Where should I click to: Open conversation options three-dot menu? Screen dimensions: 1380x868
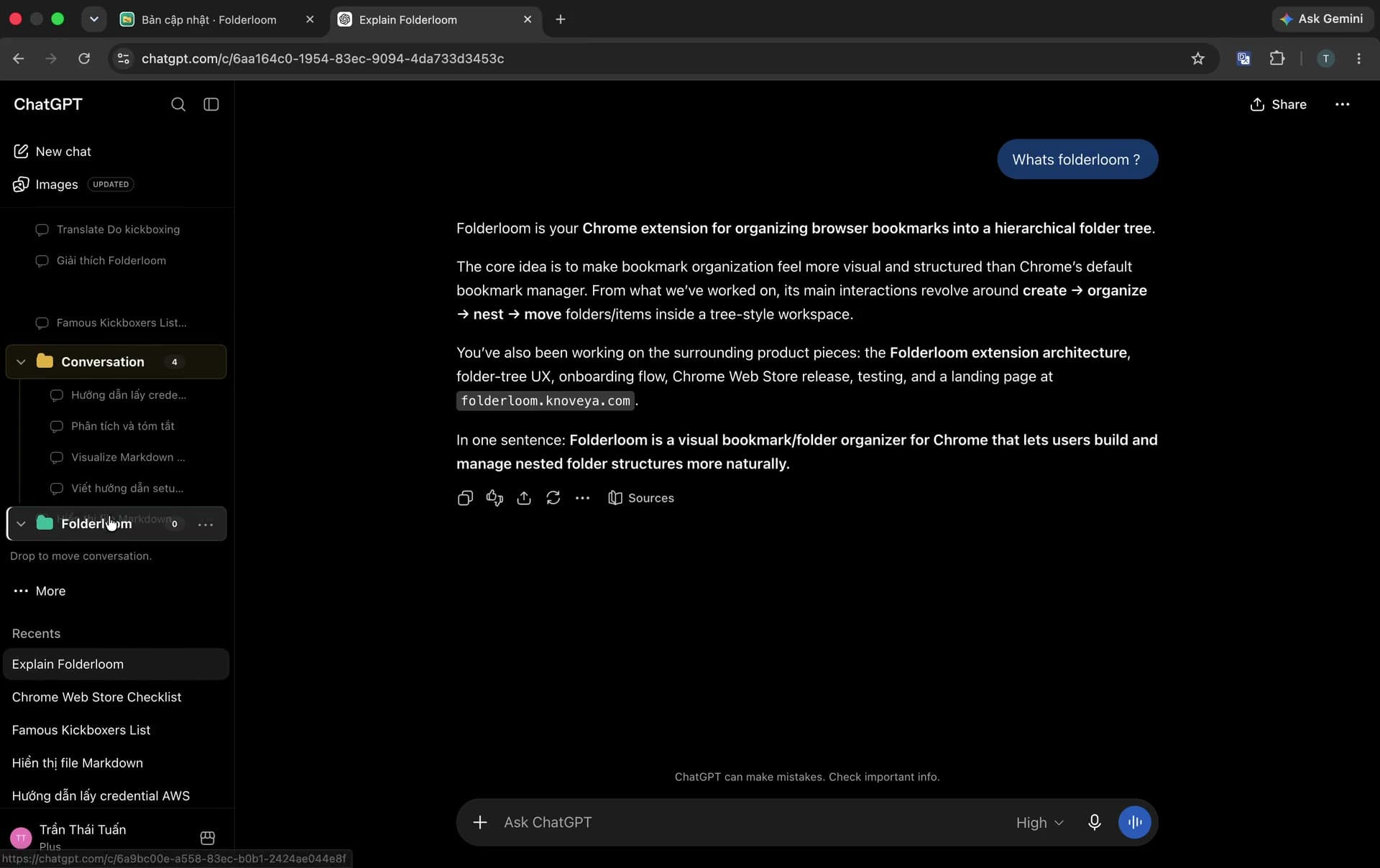[1342, 105]
